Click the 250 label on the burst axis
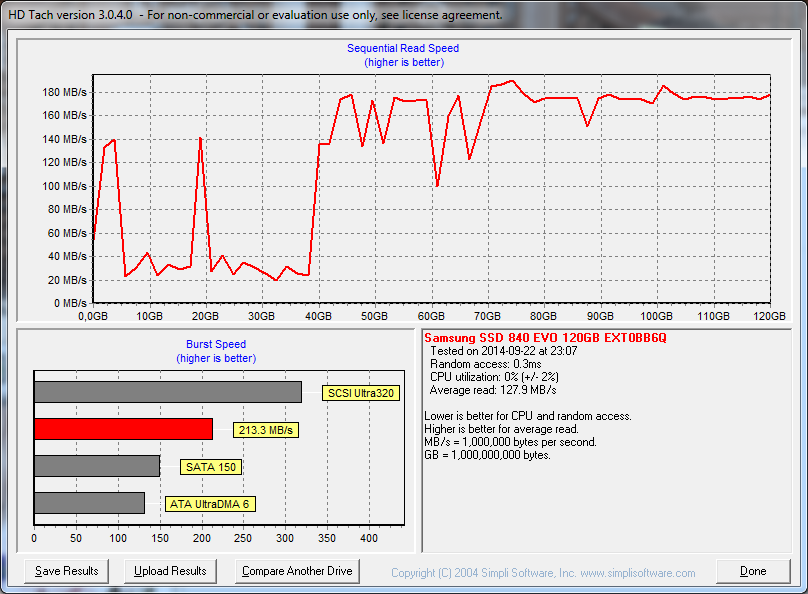This screenshot has height=594, width=808. click(x=243, y=538)
